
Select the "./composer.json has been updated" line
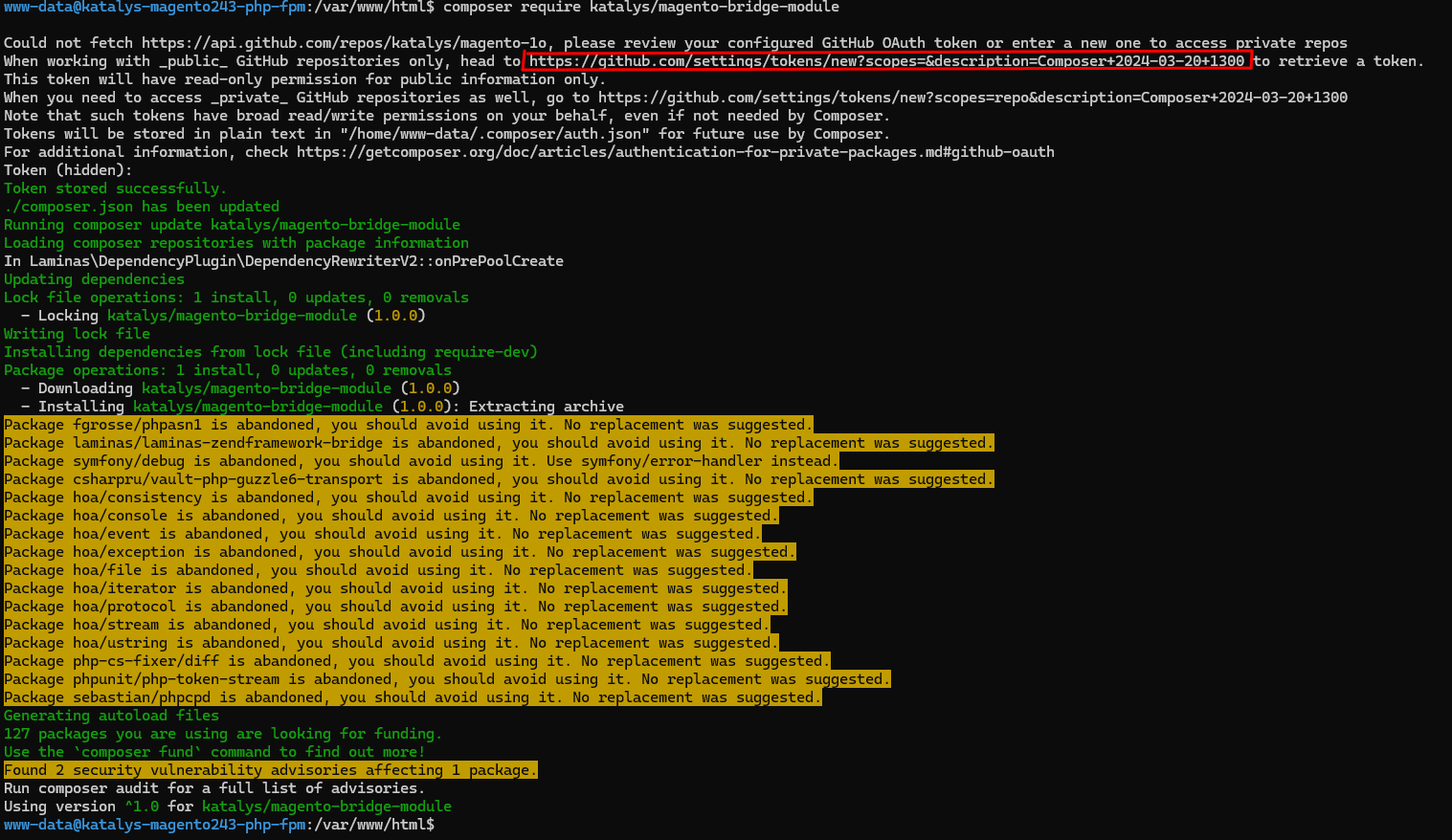coord(142,207)
